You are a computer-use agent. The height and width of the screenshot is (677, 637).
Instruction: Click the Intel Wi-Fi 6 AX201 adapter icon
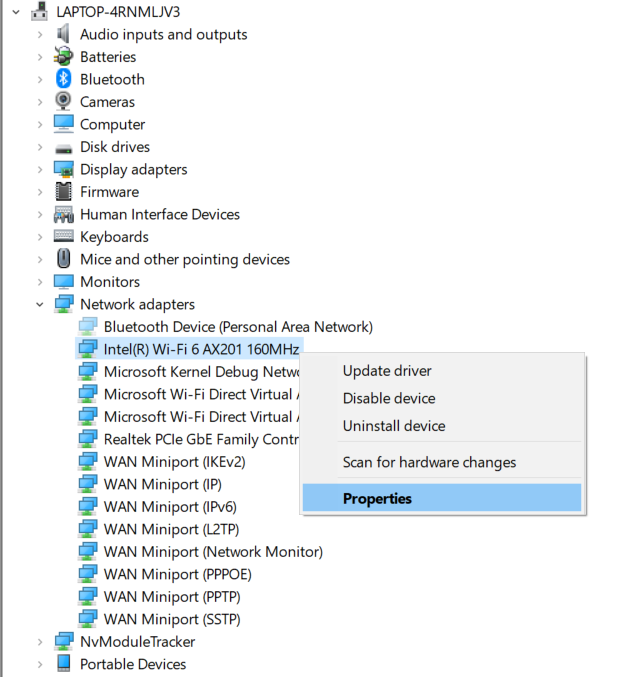(x=88, y=349)
